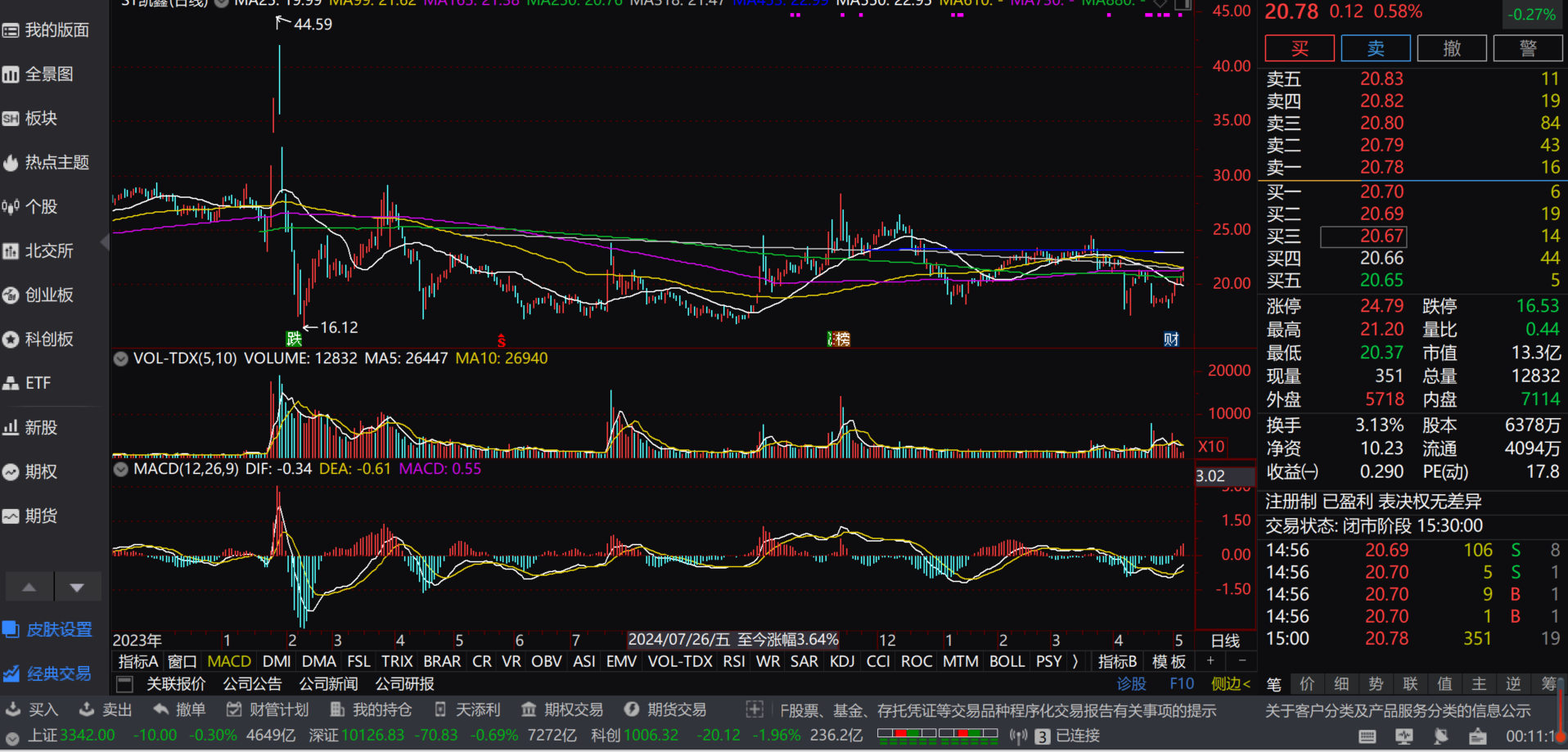Select the 笔 tick detail tab

(x=1274, y=684)
